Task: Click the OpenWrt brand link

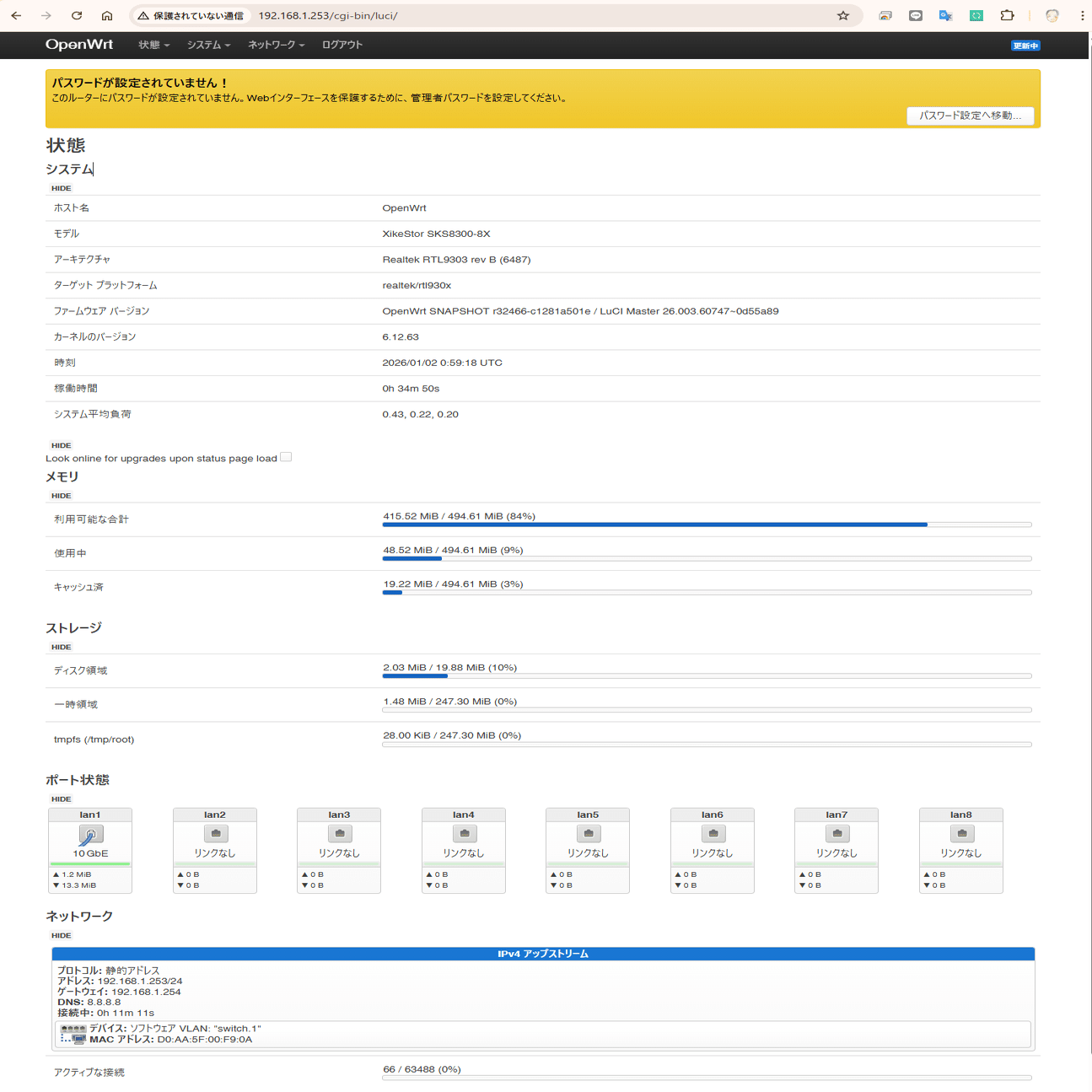Action: [x=80, y=45]
